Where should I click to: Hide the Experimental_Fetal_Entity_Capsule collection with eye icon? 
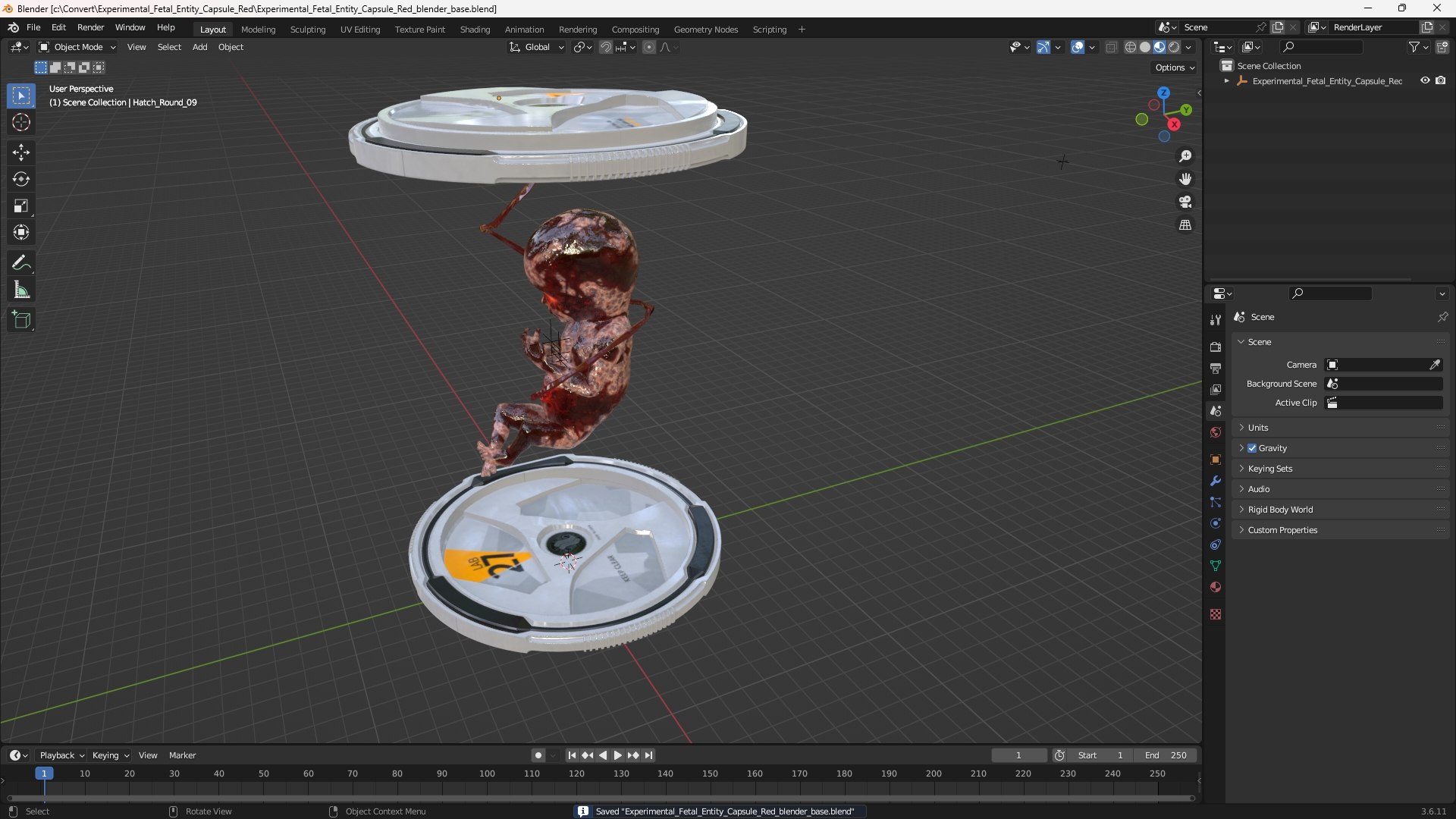pos(1425,80)
